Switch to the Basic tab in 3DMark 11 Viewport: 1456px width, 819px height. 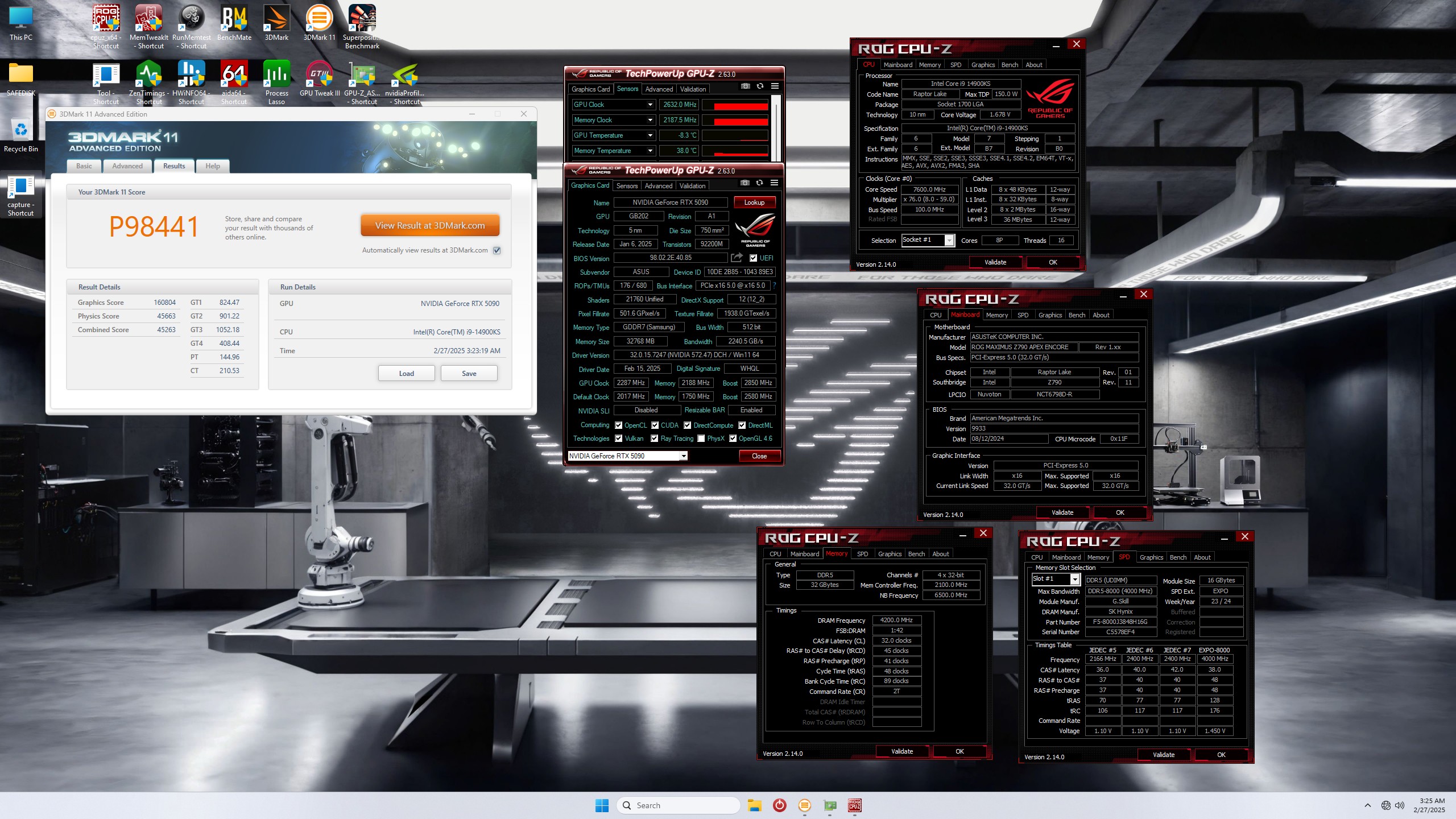(84, 166)
